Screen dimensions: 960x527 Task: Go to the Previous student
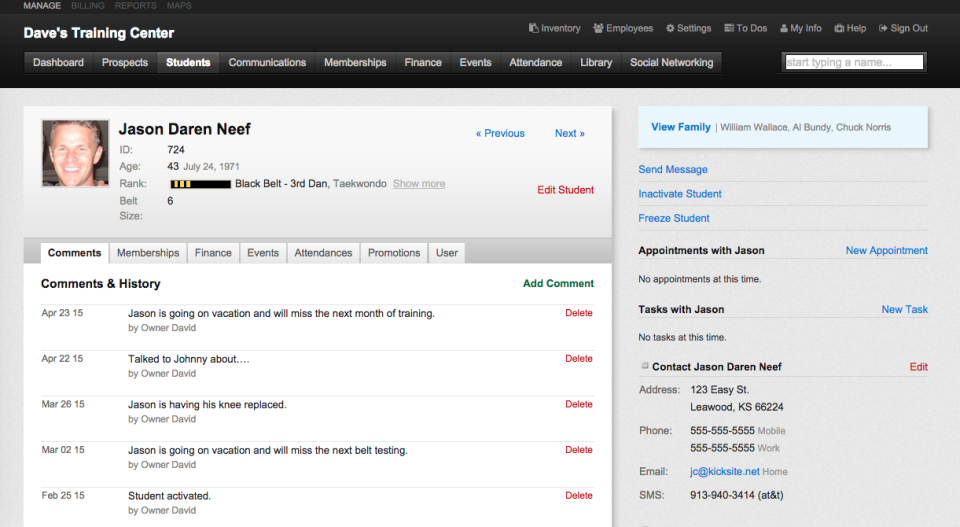(x=500, y=133)
